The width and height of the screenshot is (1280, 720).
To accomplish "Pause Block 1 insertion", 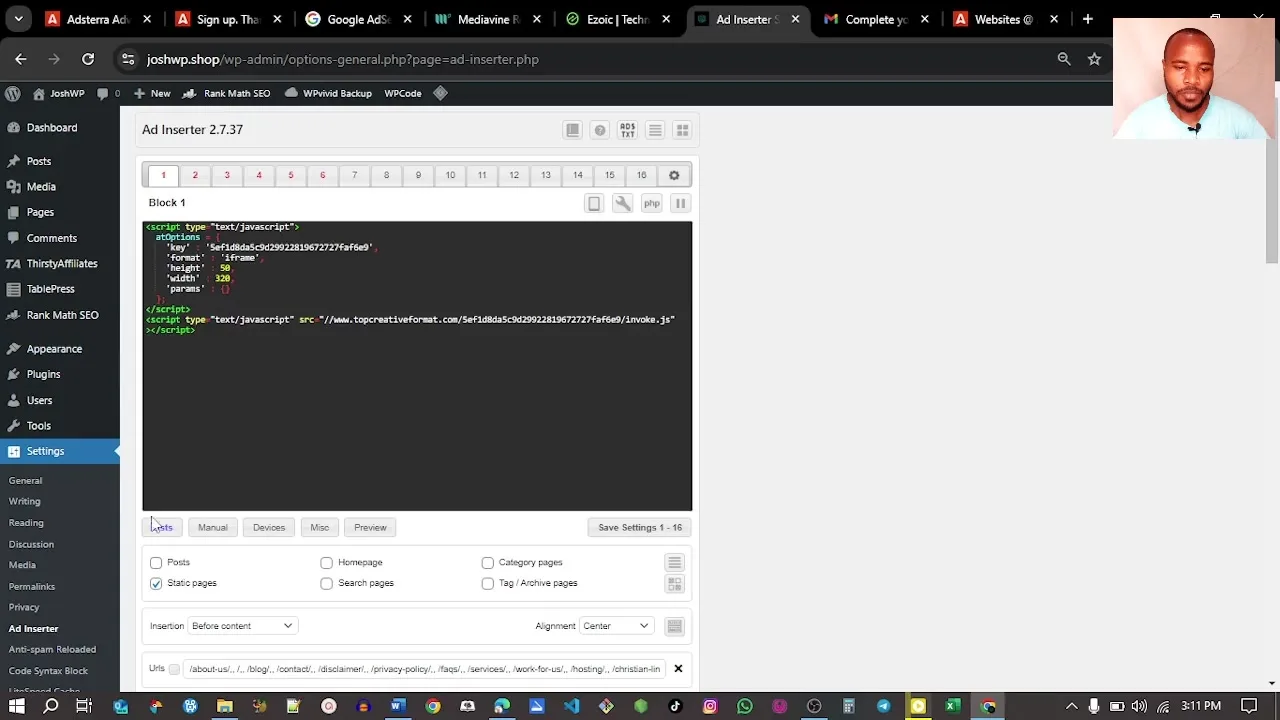I will tap(680, 203).
